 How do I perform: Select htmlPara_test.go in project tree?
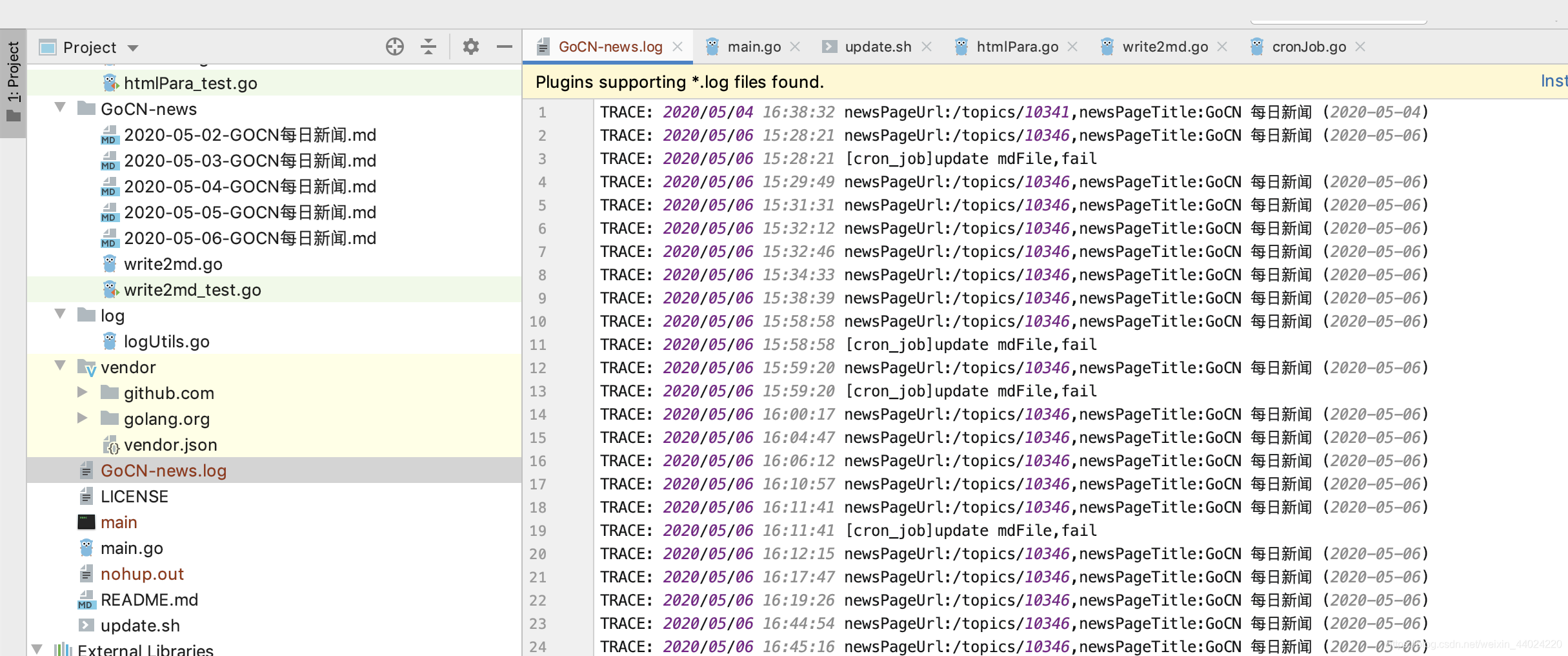click(x=274, y=83)
